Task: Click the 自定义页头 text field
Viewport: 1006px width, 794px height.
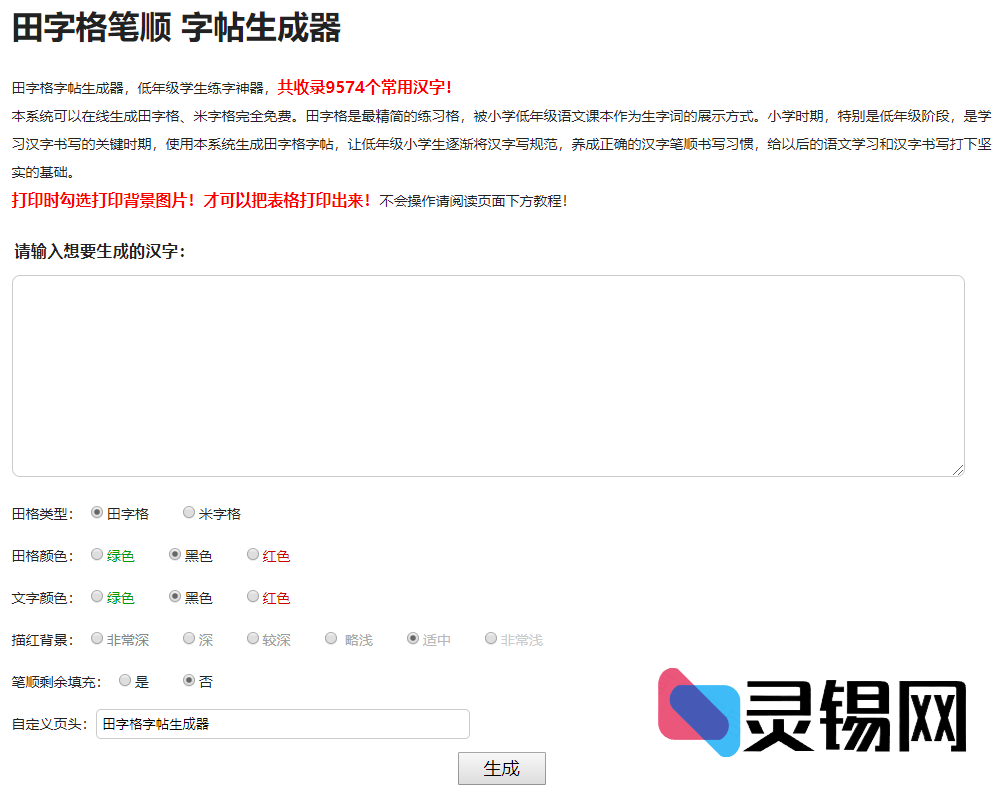Action: point(282,724)
